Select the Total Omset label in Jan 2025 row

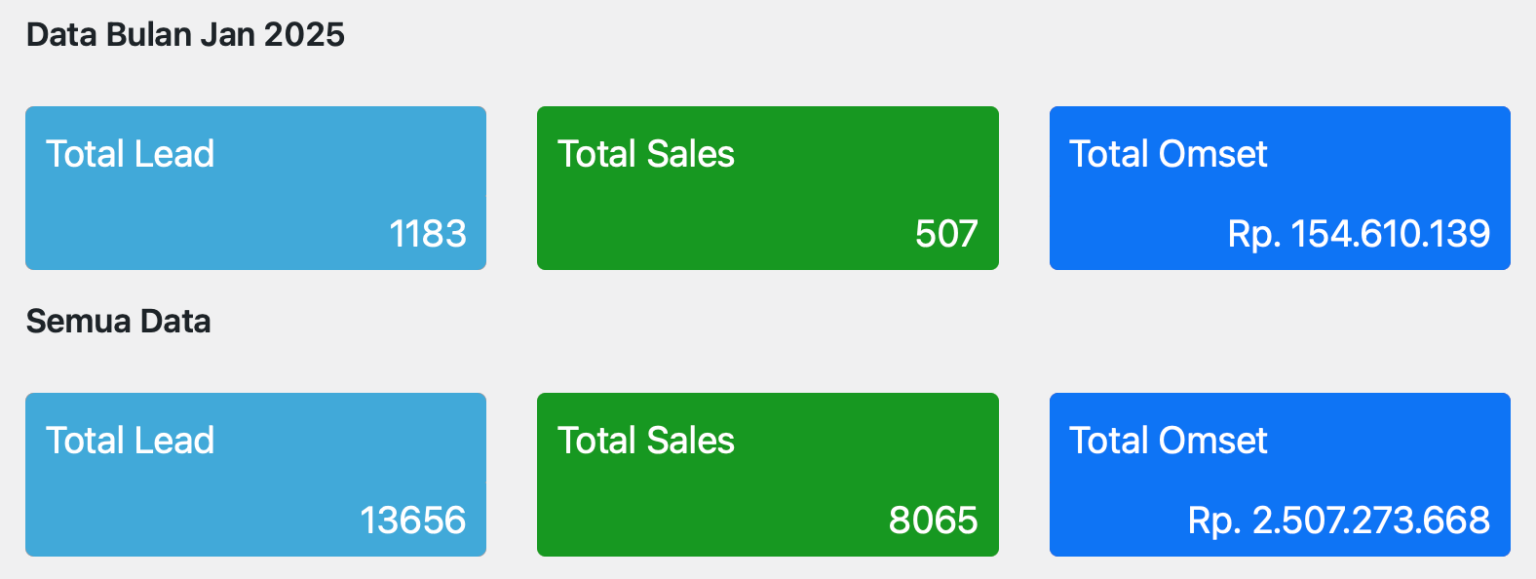tap(1169, 154)
